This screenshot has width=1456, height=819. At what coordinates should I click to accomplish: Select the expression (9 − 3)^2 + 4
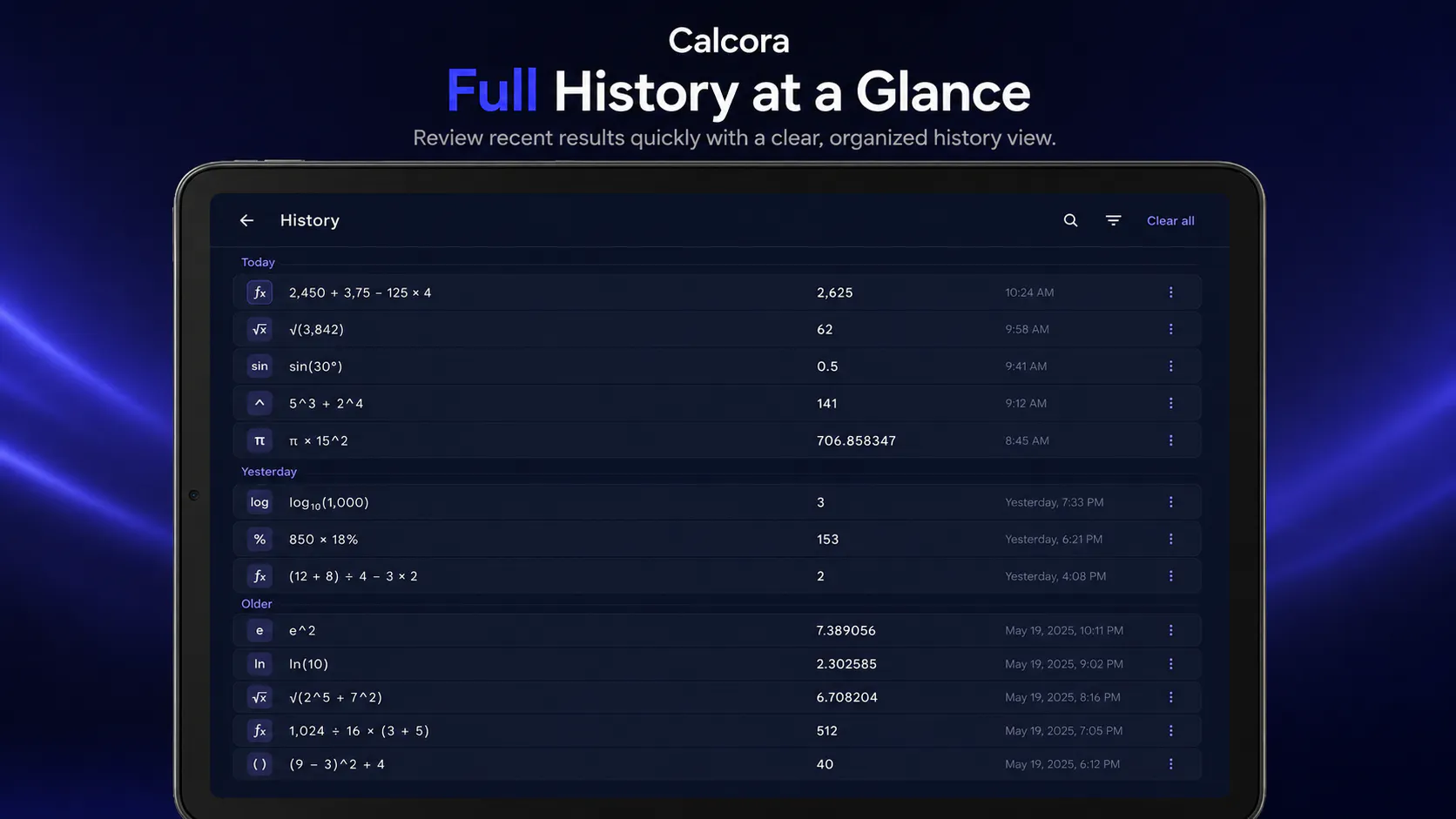(337, 764)
